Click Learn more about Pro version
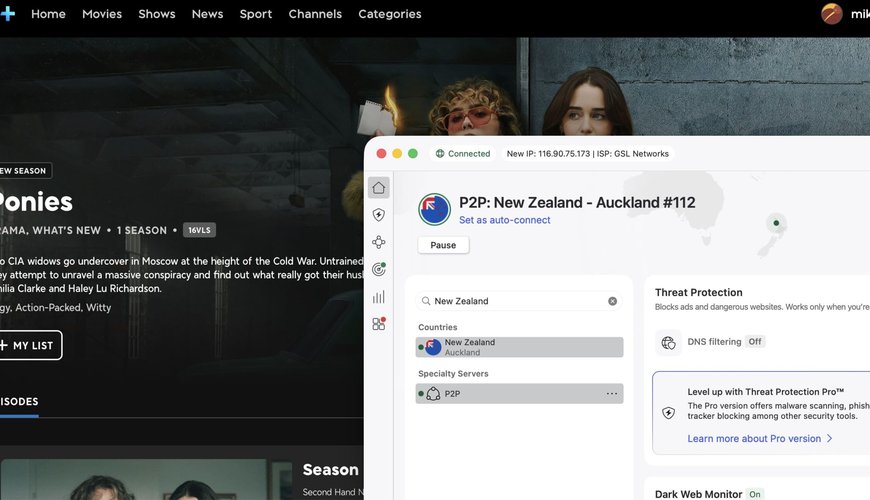This screenshot has height=500, width=870. point(753,438)
